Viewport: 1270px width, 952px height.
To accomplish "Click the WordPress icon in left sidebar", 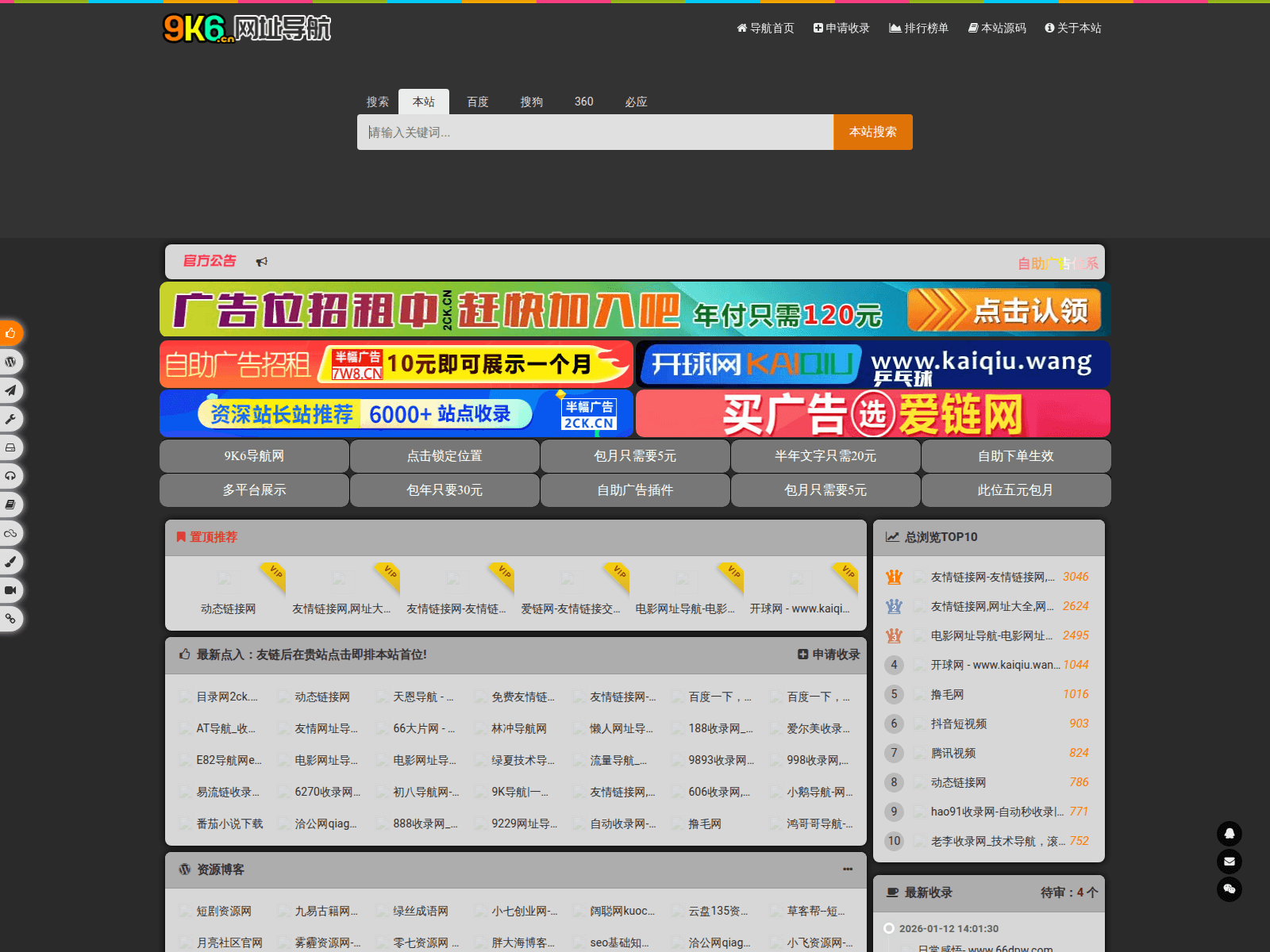I will coord(10,362).
